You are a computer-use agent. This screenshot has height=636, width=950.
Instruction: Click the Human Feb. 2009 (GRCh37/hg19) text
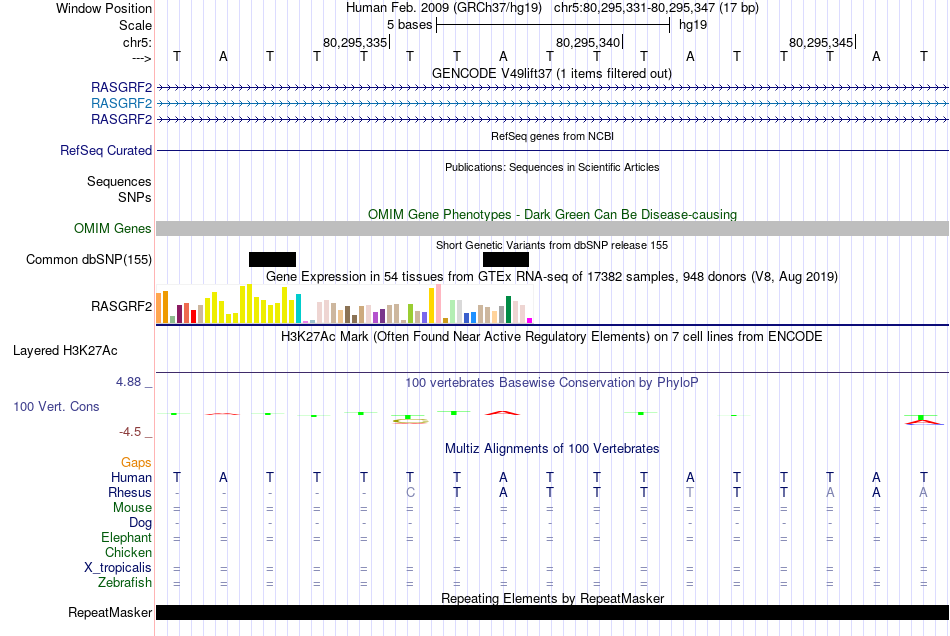coord(444,8)
